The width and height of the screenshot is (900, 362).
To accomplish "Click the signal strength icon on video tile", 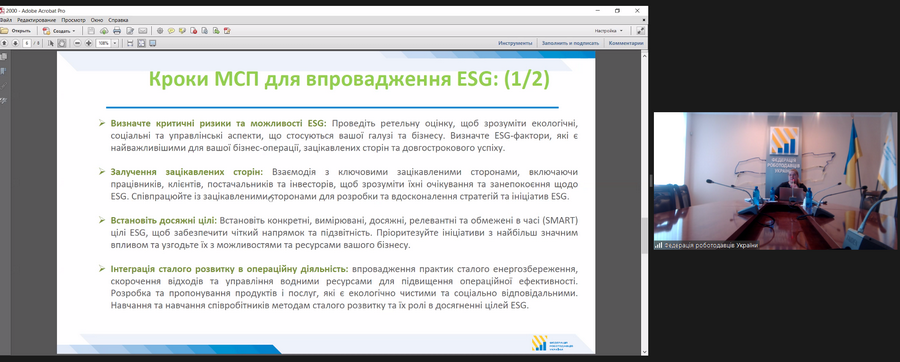I will click(x=658, y=245).
